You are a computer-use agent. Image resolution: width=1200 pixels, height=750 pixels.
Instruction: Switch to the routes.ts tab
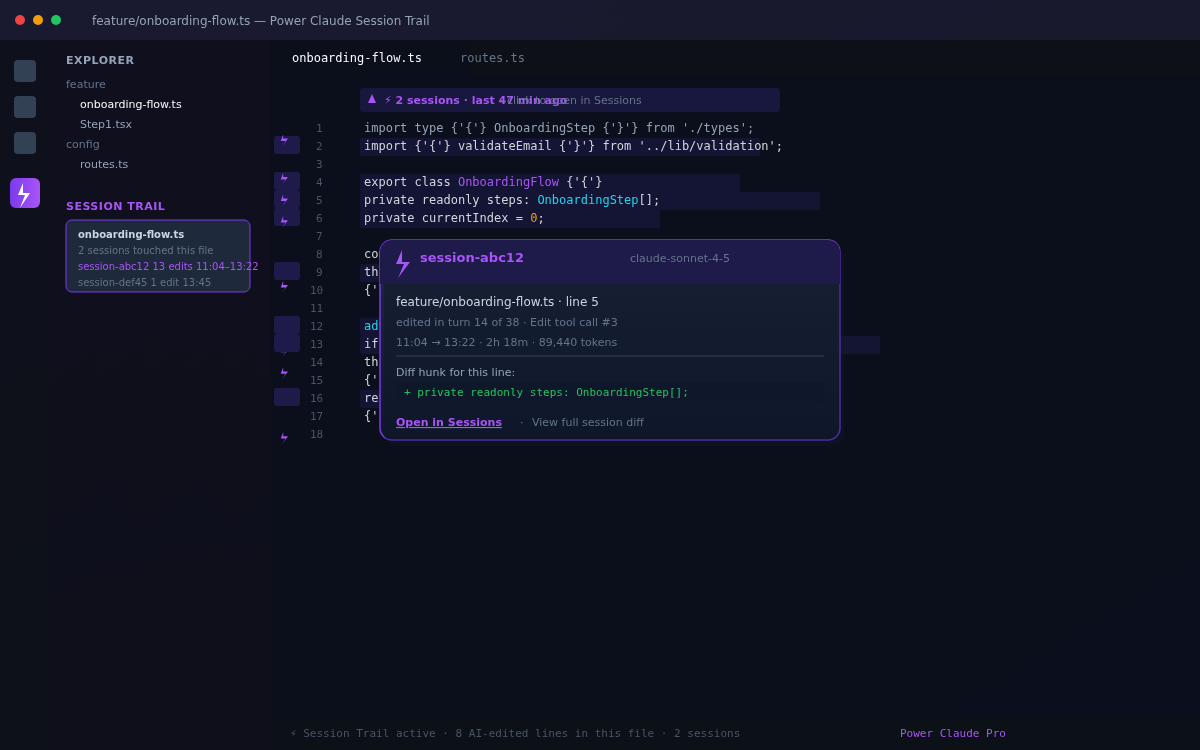coord(492,58)
